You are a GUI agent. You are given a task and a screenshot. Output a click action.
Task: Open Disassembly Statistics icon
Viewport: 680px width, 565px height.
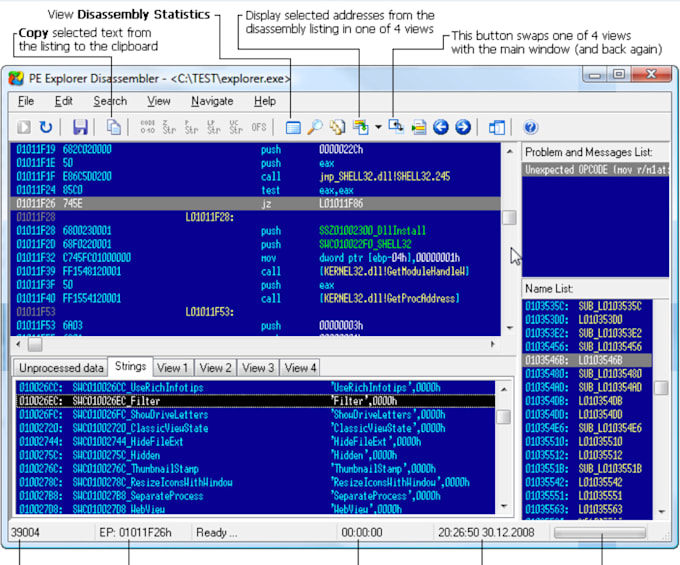(x=293, y=127)
